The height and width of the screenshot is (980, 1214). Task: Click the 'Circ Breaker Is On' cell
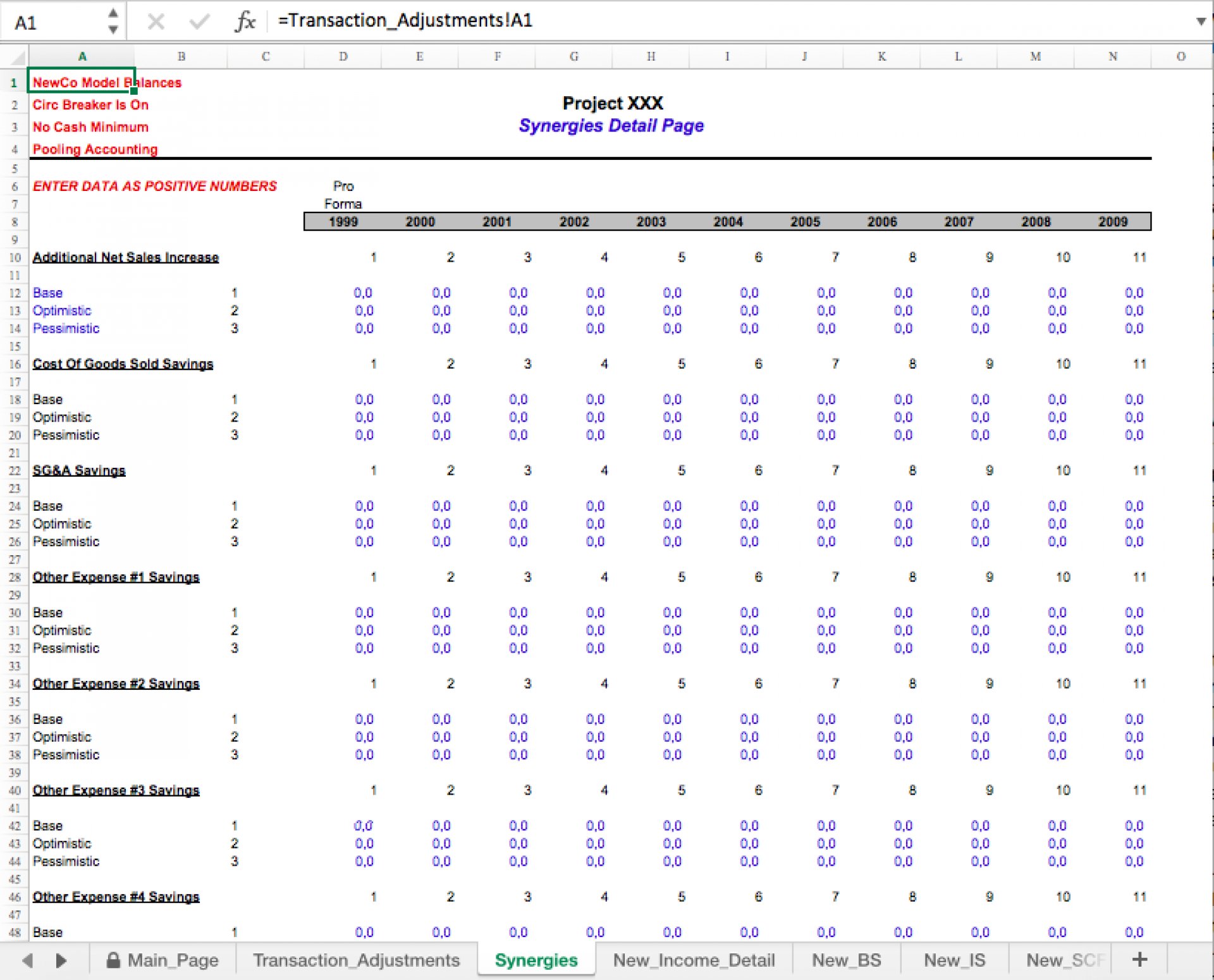click(90, 105)
